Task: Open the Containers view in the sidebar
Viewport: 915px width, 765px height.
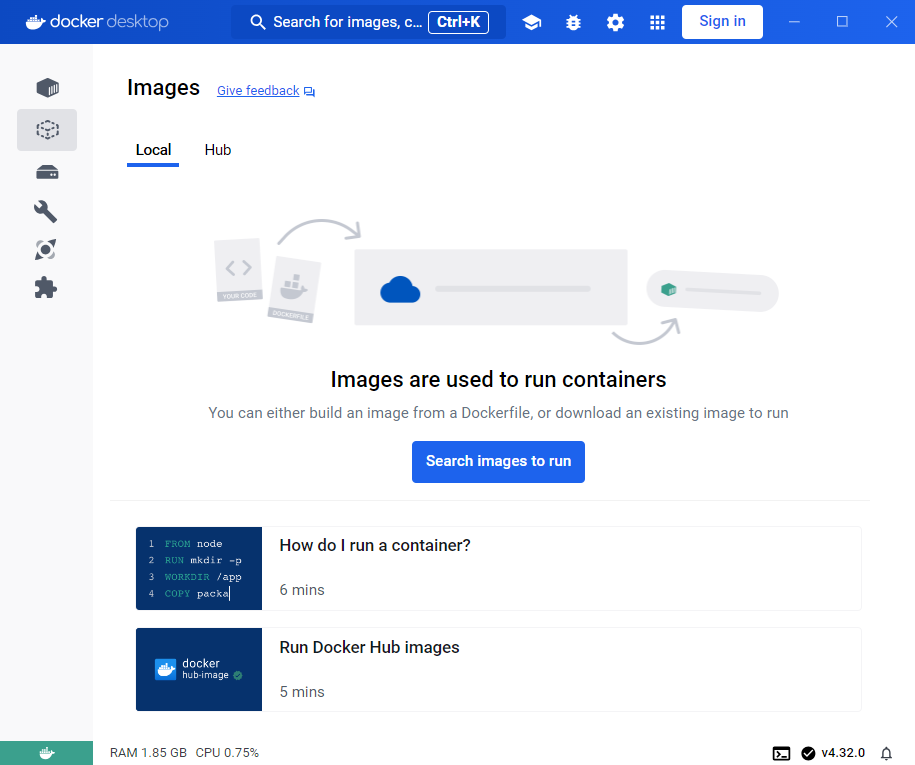Action: pyautogui.click(x=47, y=88)
